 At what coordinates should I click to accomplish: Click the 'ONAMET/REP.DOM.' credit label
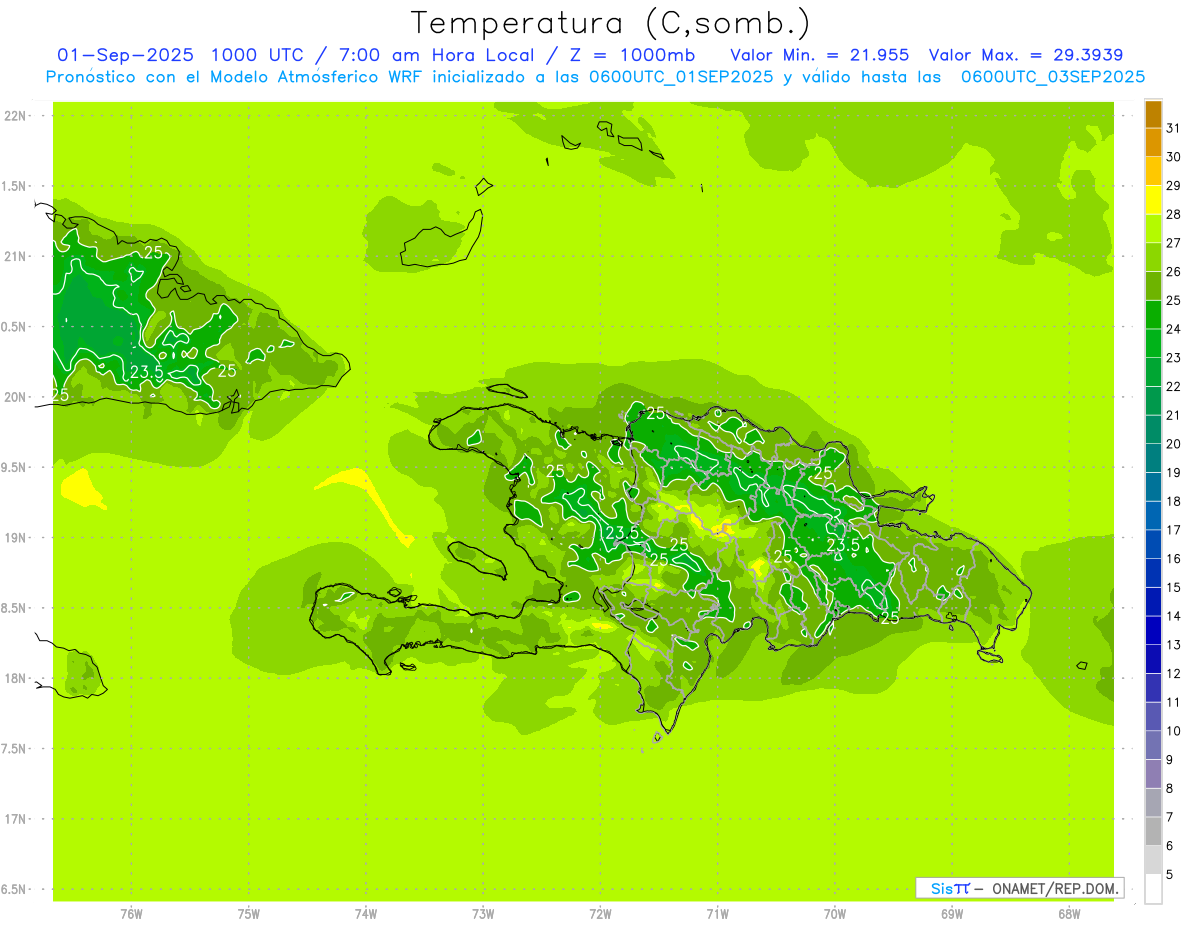point(1056,888)
